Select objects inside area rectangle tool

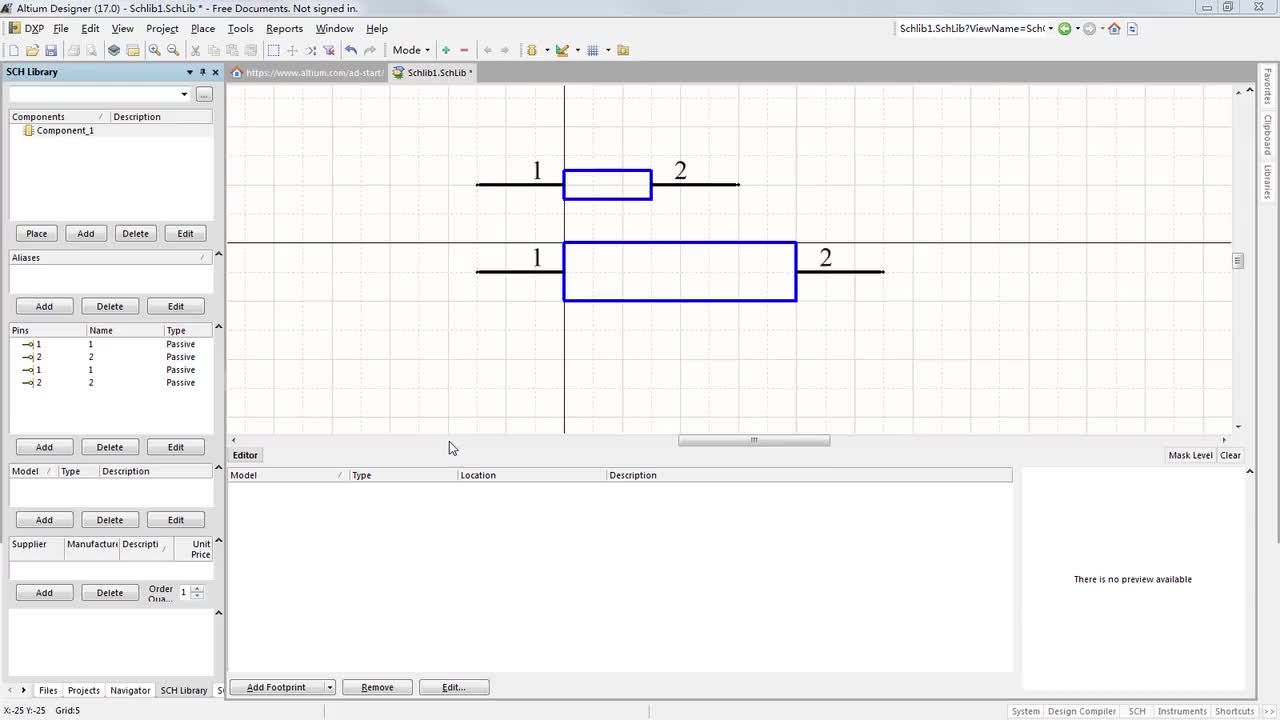[x=273, y=50]
